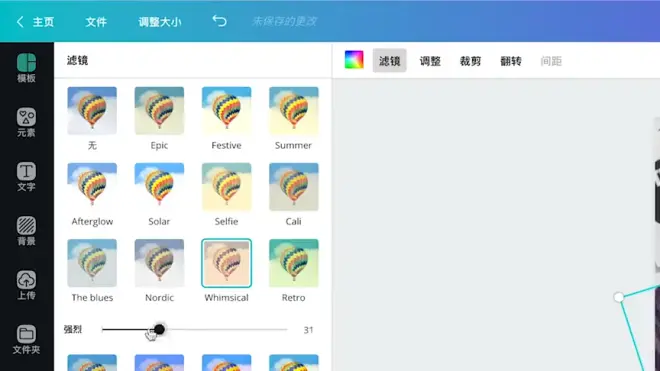This screenshot has width=660, height=371.
Task: Open the 模板 templates panel
Action: [26, 68]
